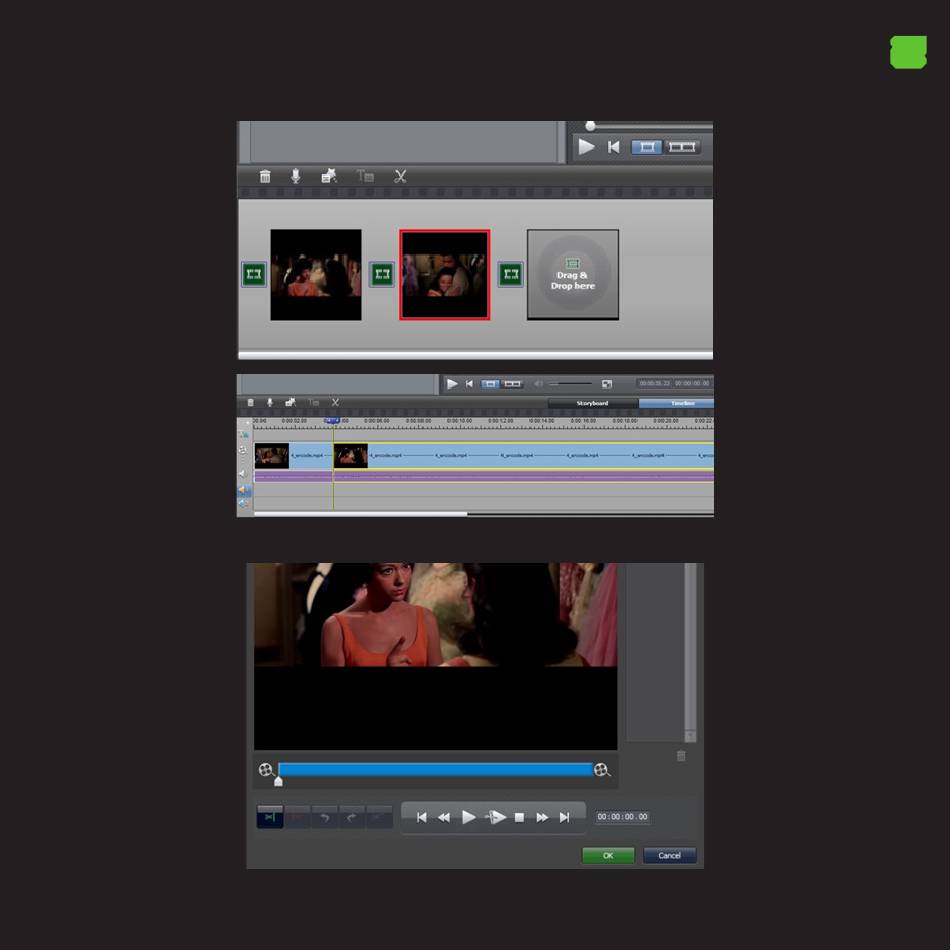
Task: Click the Cancel button
Action: (669, 855)
